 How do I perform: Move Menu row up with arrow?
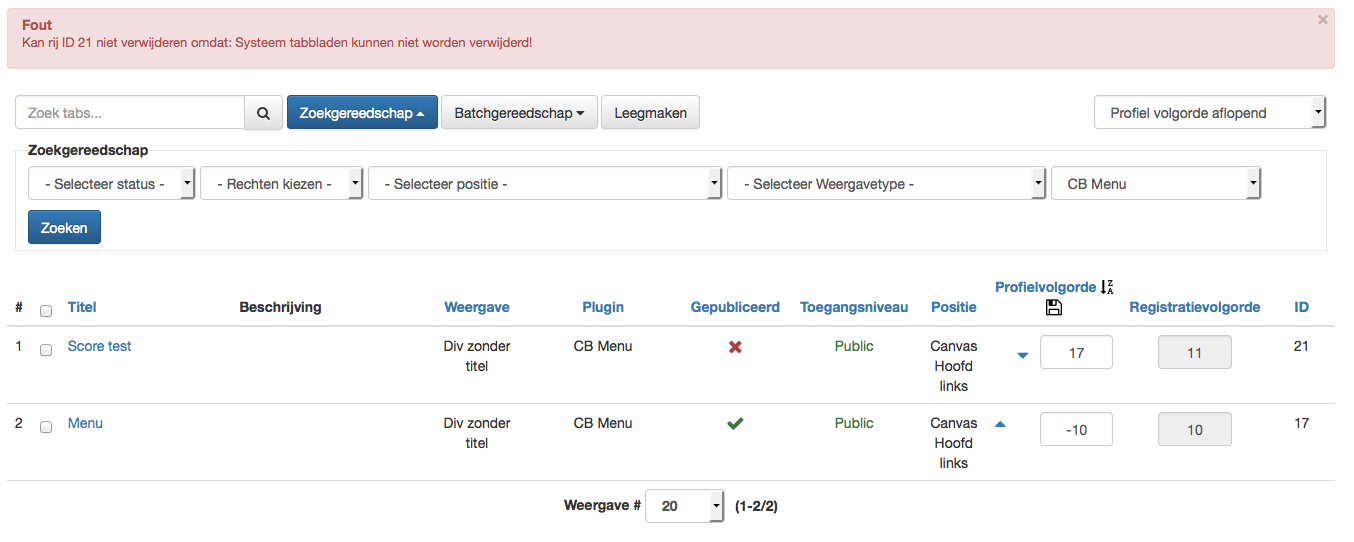1000,424
